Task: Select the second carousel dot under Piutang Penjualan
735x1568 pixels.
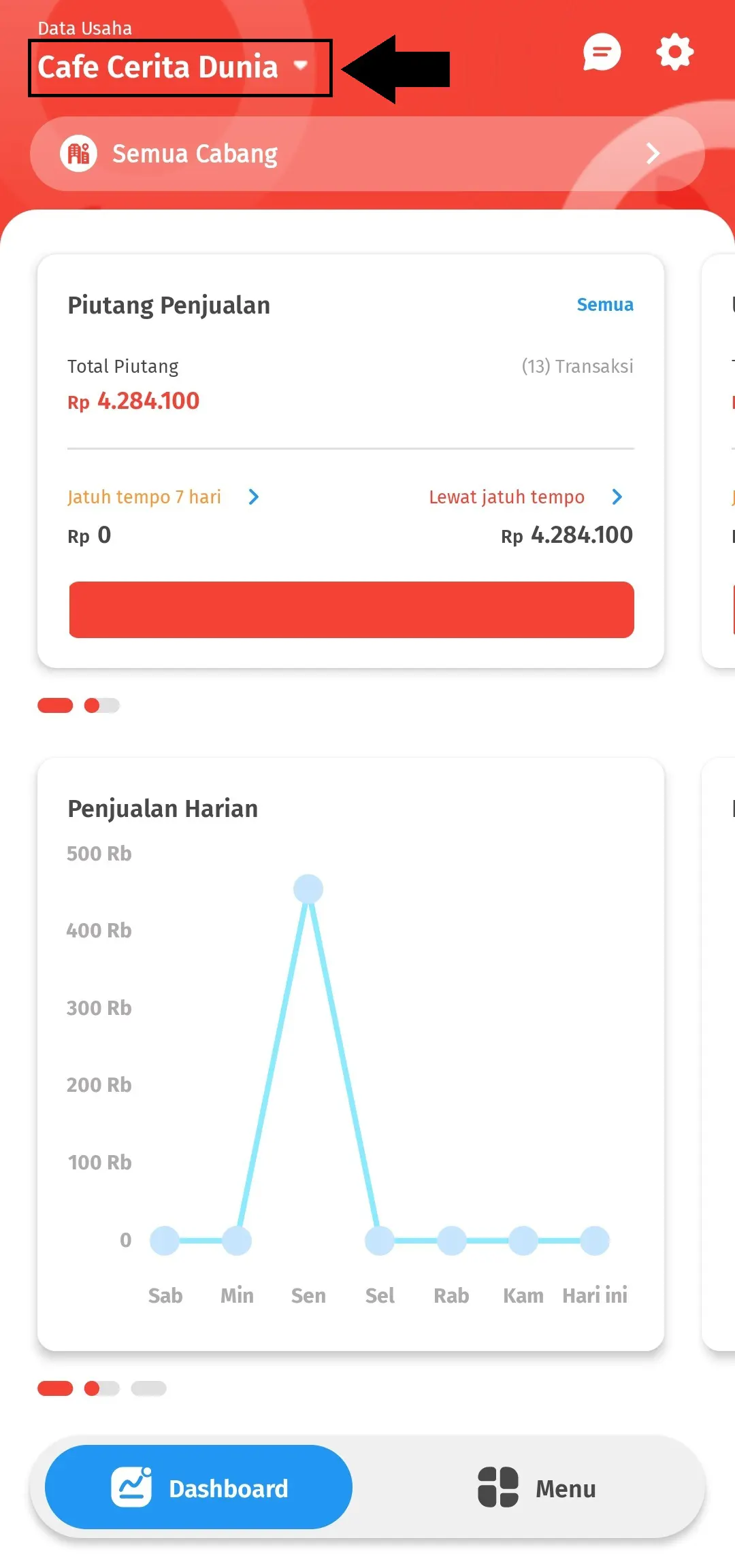Action: point(101,705)
